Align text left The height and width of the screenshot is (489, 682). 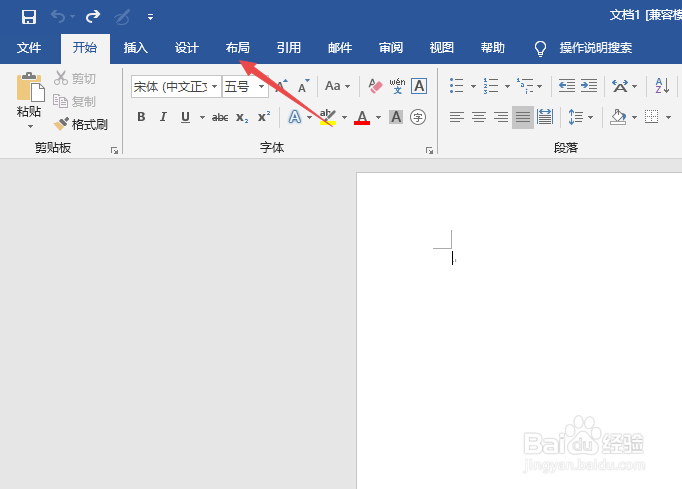(457, 117)
